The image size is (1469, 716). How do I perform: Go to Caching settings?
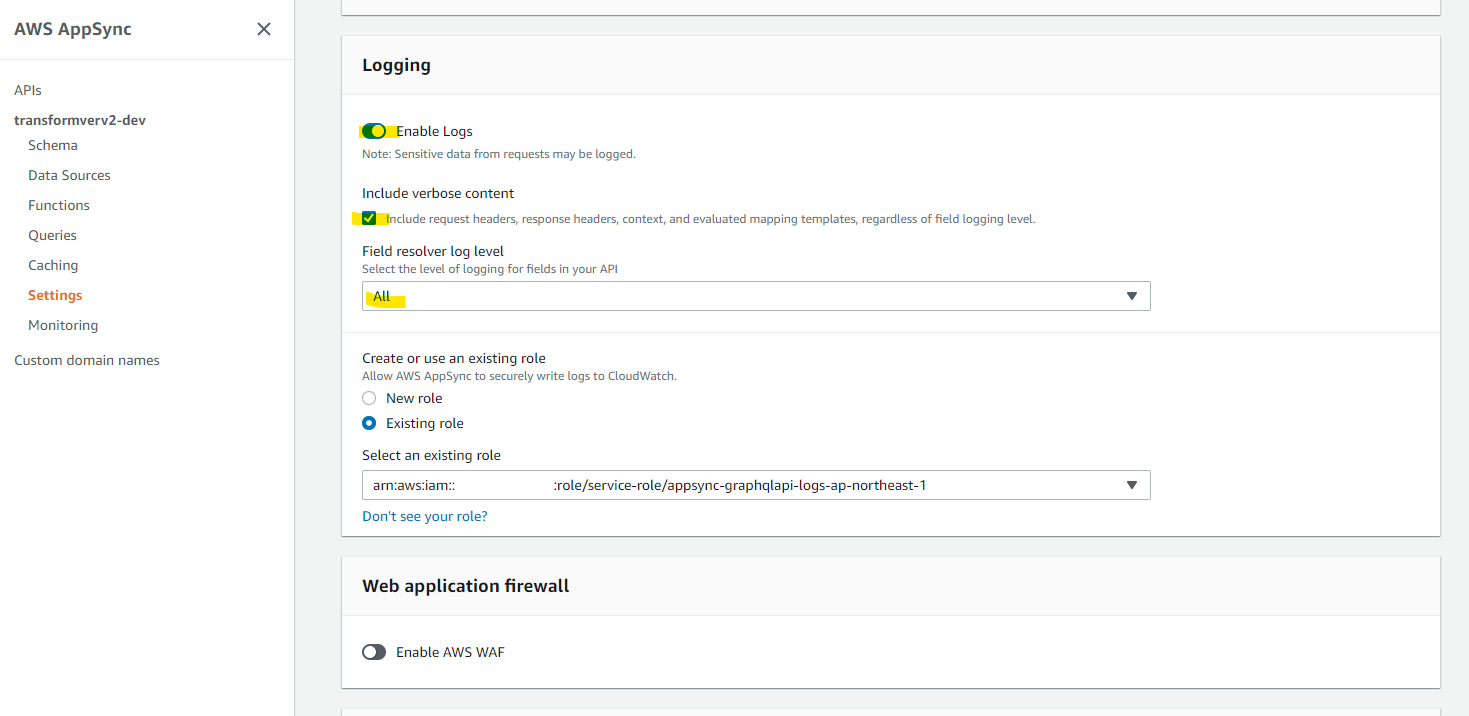(53, 265)
